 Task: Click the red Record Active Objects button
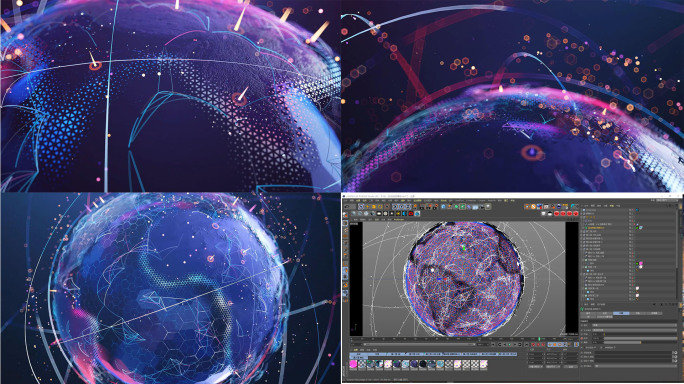(533, 345)
